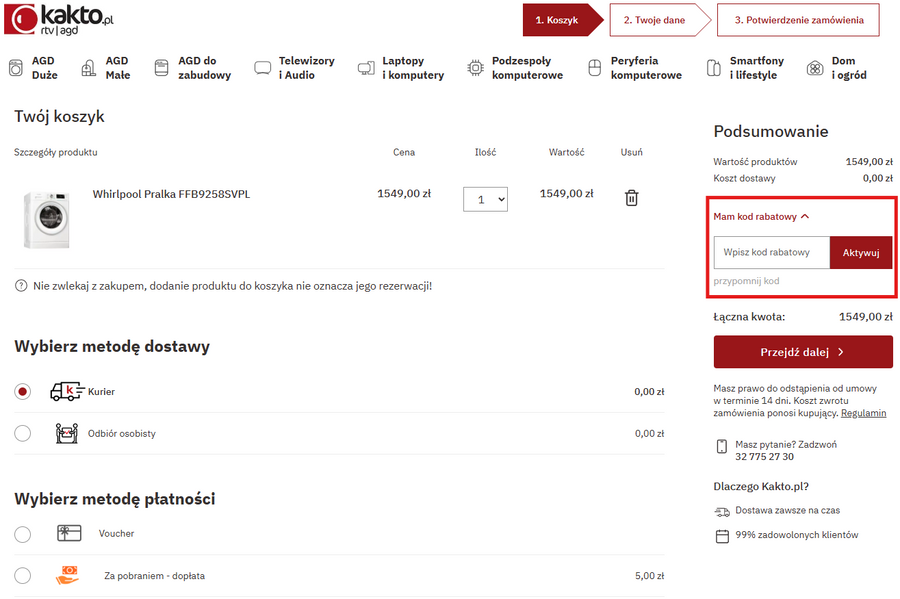
Task: Click the Podzespoły komputerowe chip icon
Action: (476, 68)
